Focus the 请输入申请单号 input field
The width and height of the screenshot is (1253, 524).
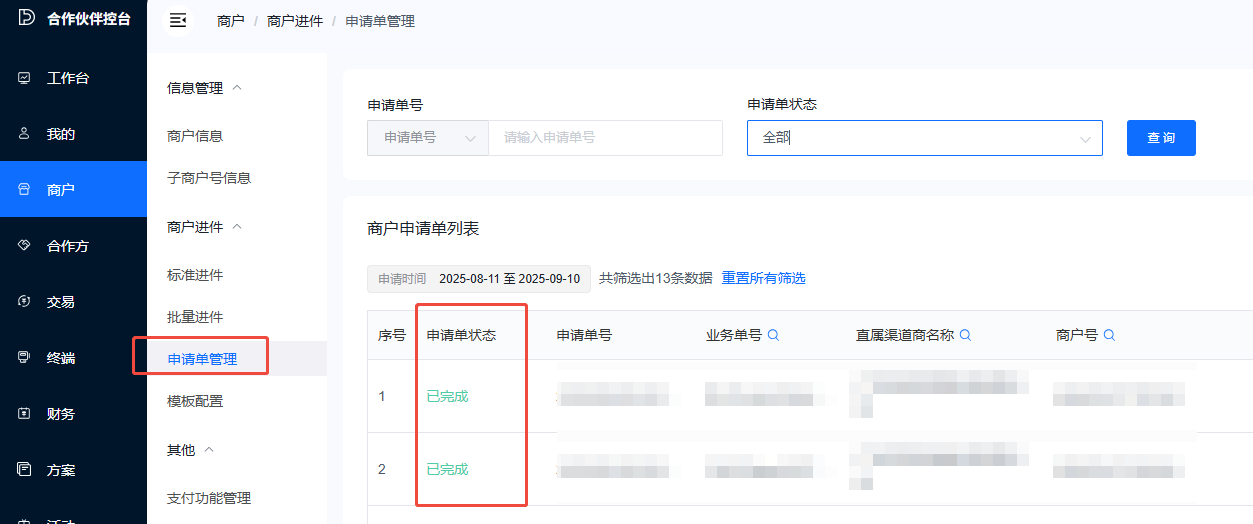tap(605, 138)
